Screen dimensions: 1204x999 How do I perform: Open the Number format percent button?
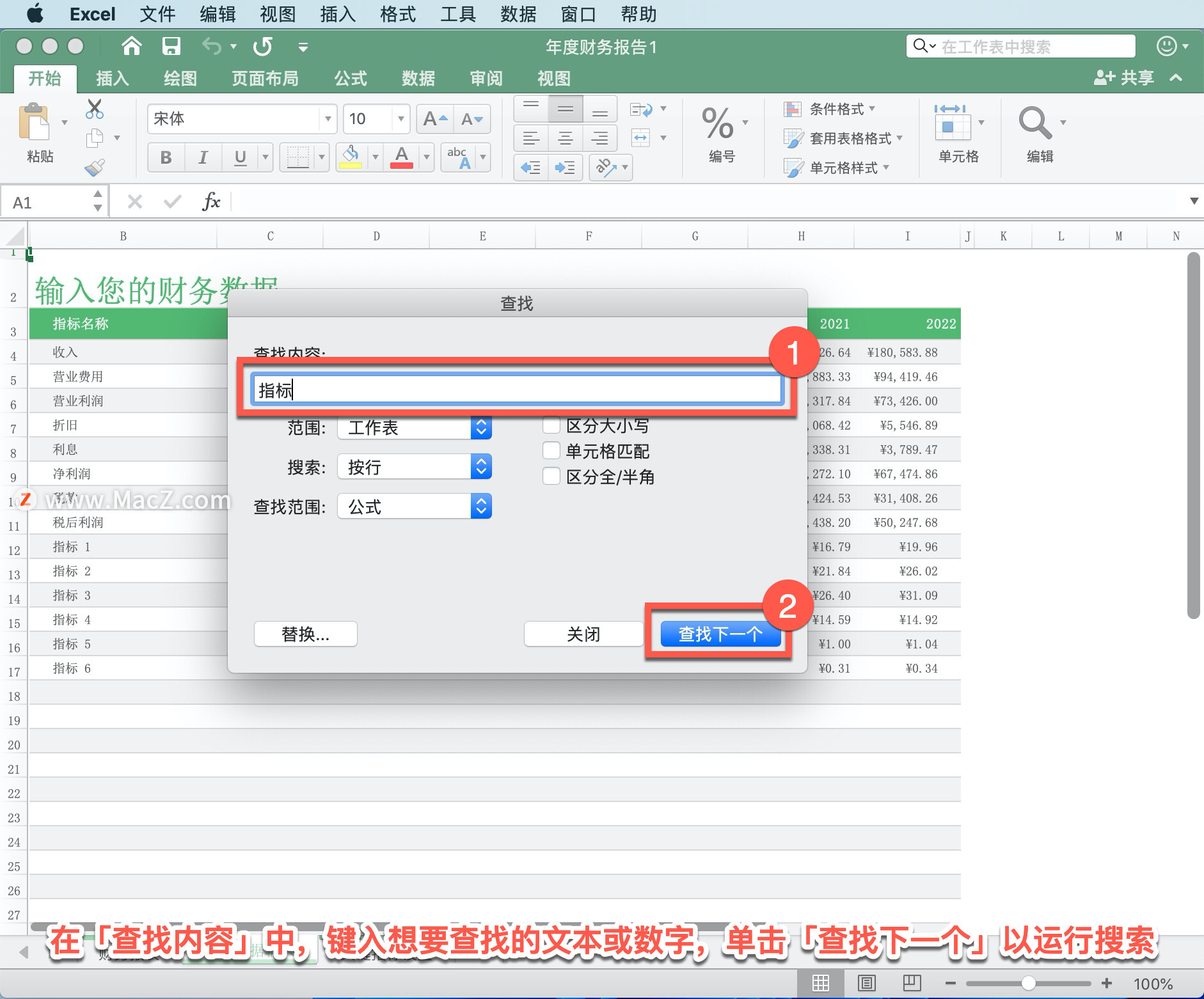pyautogui.click(x=718, y=123)
